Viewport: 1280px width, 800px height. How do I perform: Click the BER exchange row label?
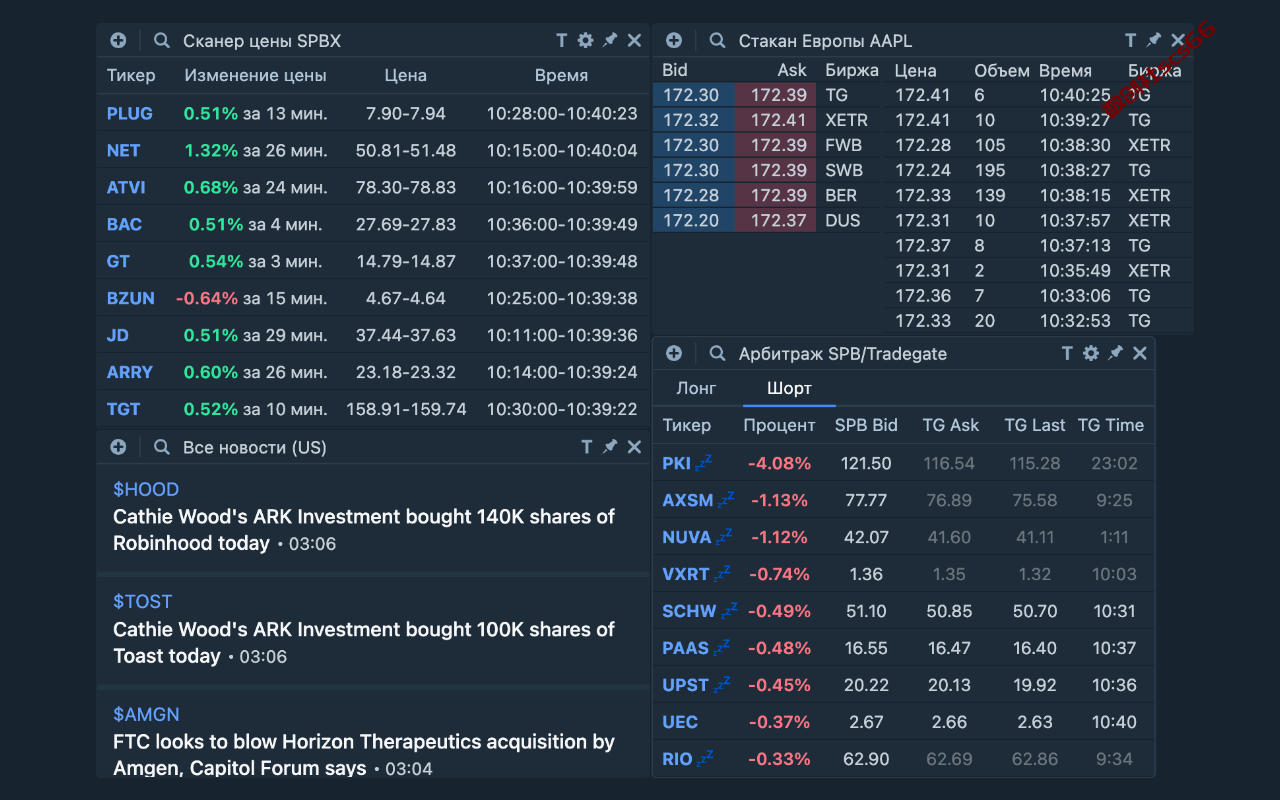click(840, 195)
